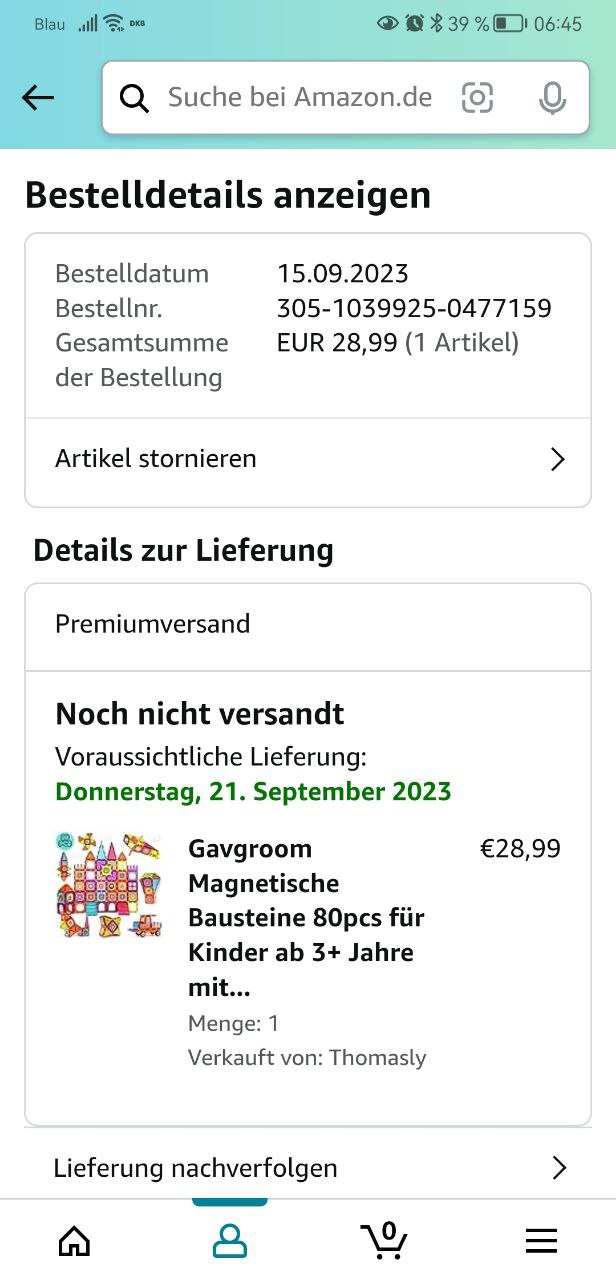
Task: Open the account profile tab icon
Action: pos(230,1241)
